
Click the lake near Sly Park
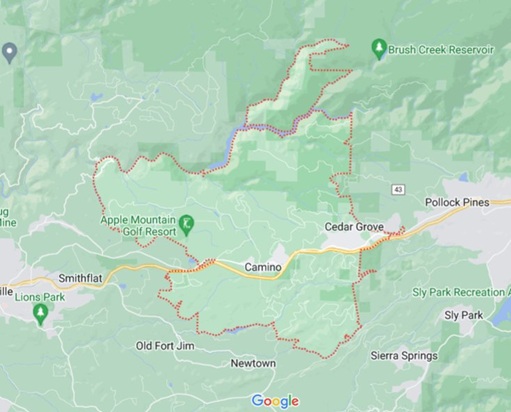click(502, 312)
